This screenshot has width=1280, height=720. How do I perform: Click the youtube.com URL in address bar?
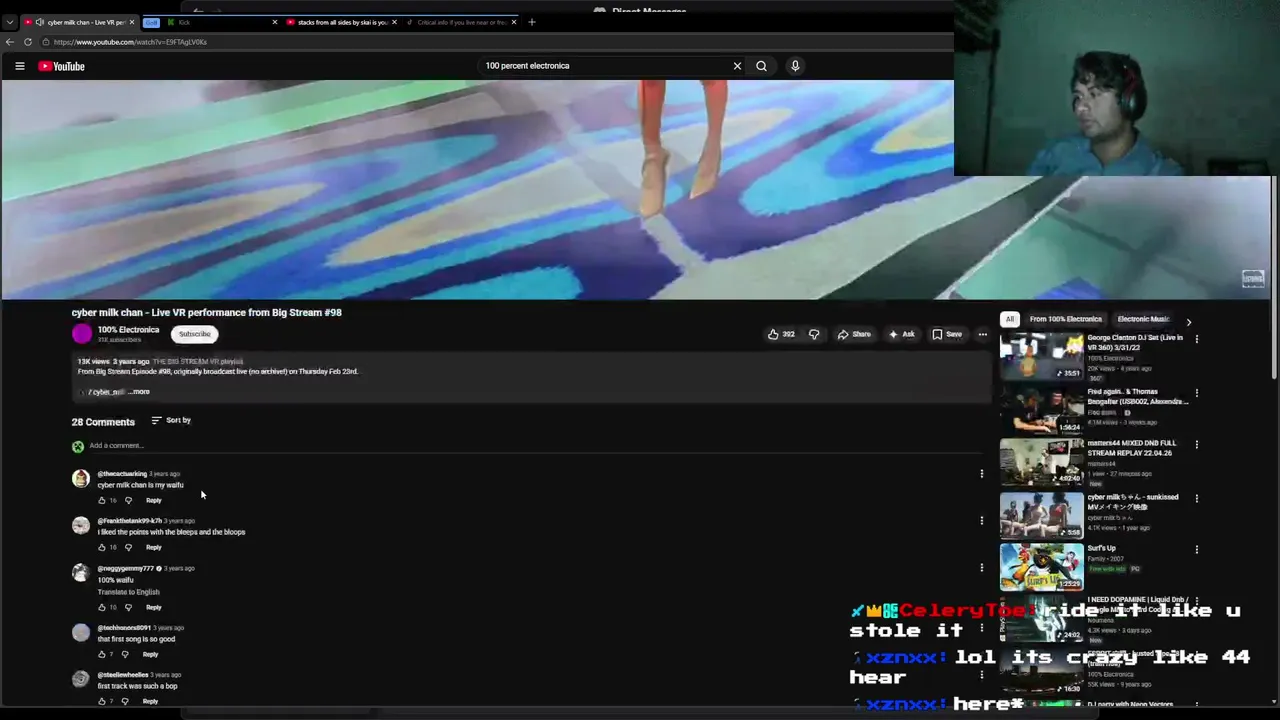coord(130,42)
